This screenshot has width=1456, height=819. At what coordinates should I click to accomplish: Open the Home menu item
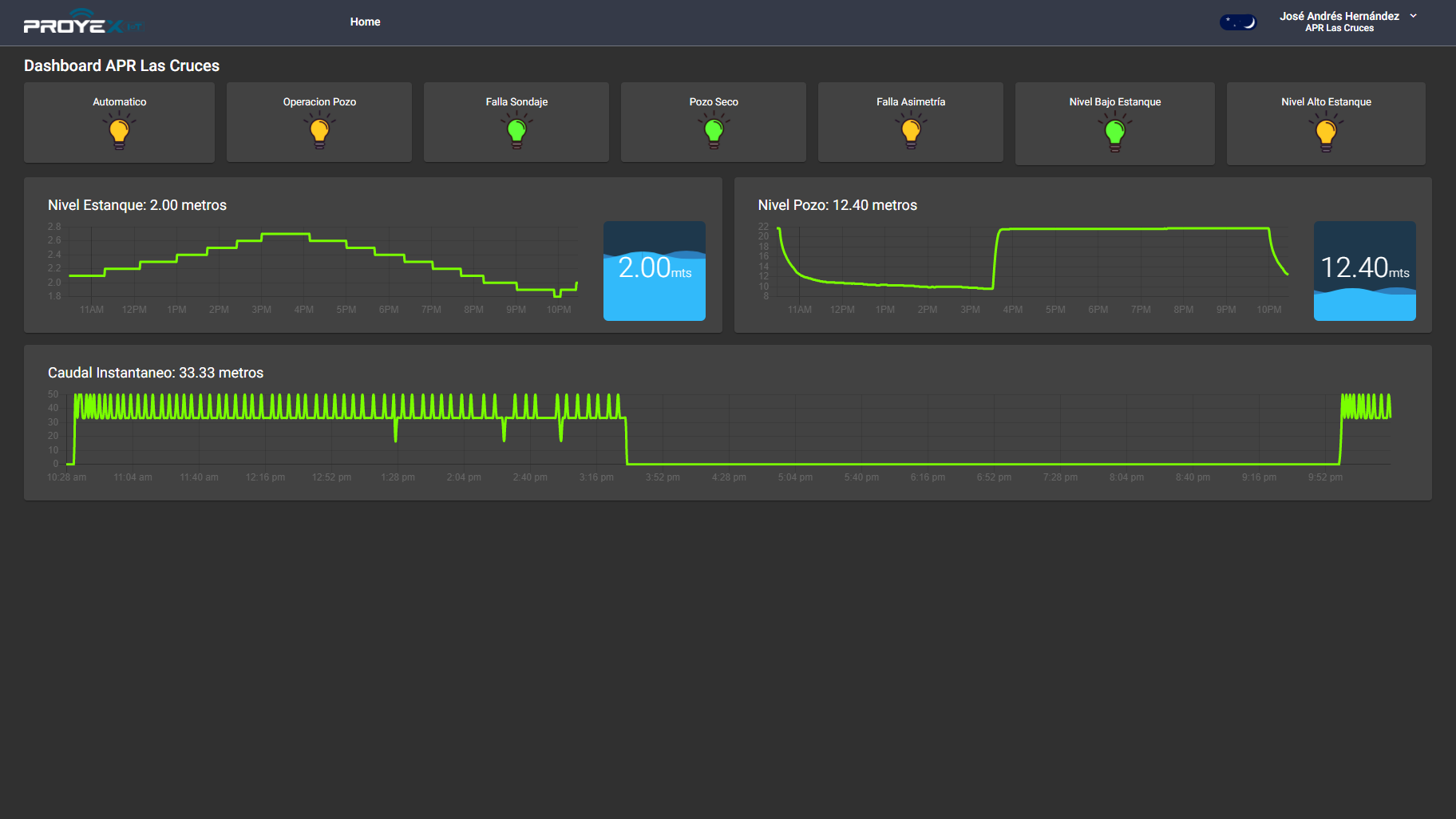(365, 22)
